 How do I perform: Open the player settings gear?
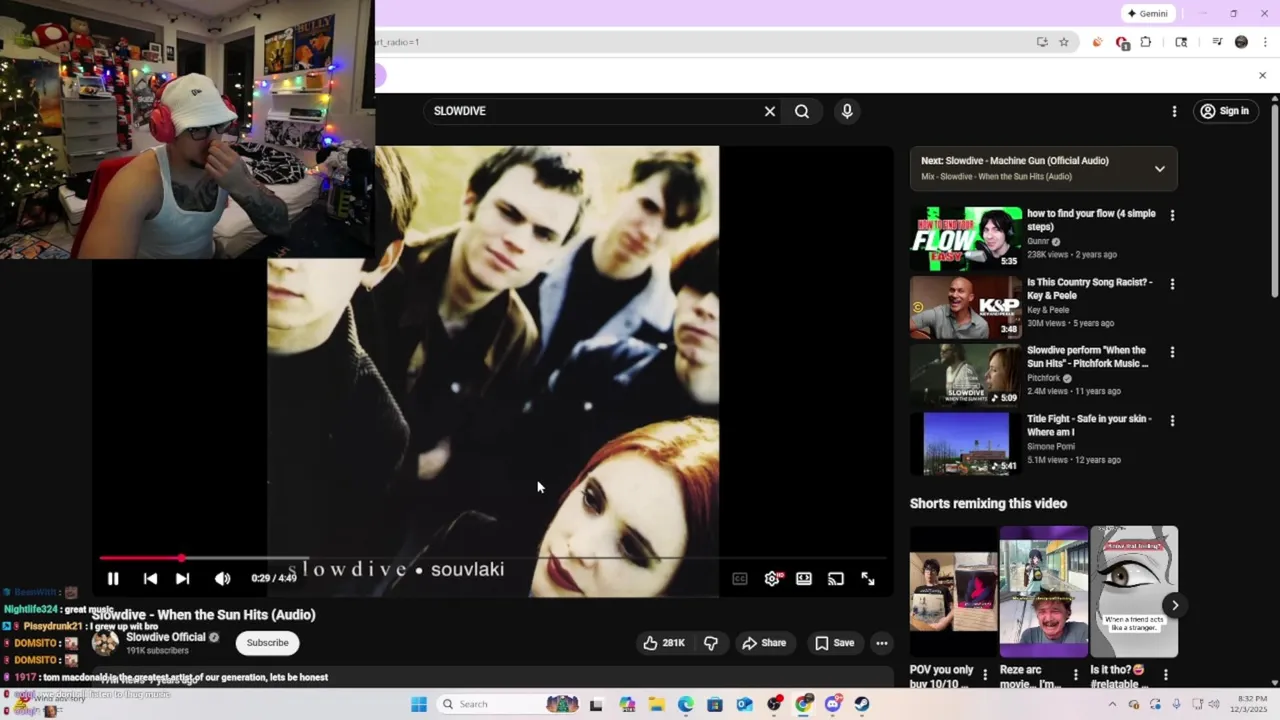click(772, 578)
